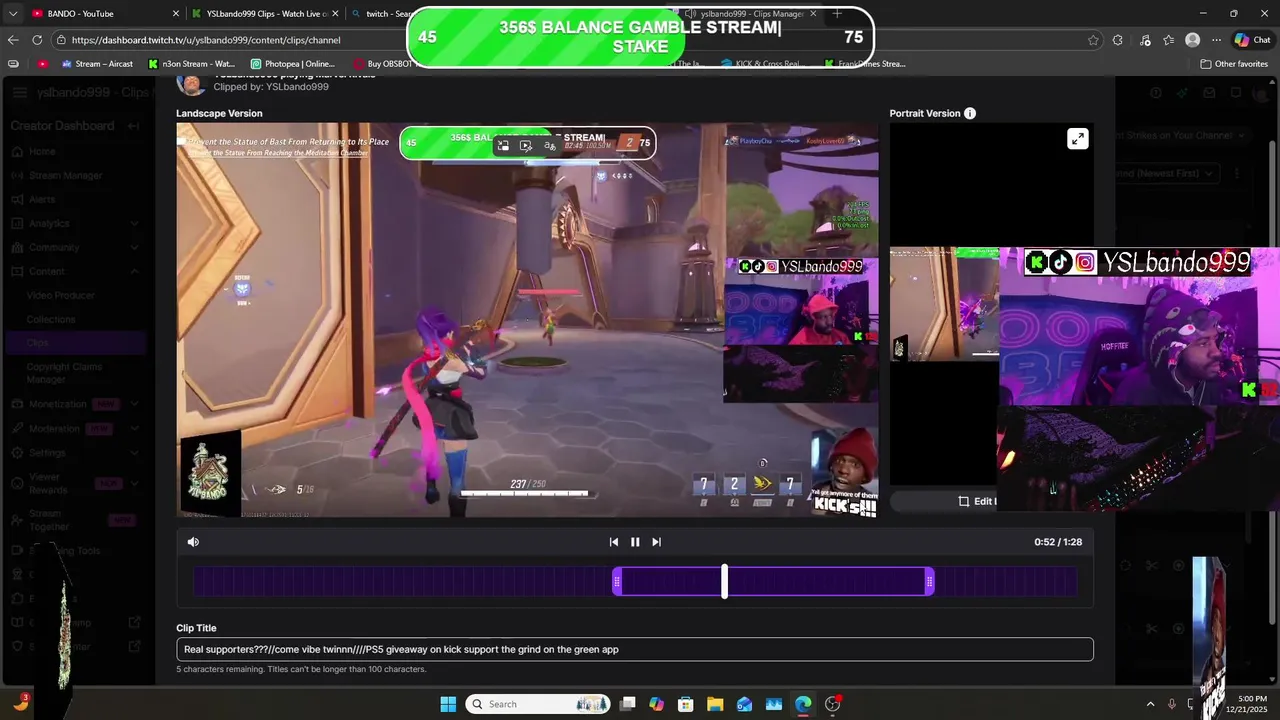
Task: Open the browser profile avatar
Action: [x=1192, y=40]
